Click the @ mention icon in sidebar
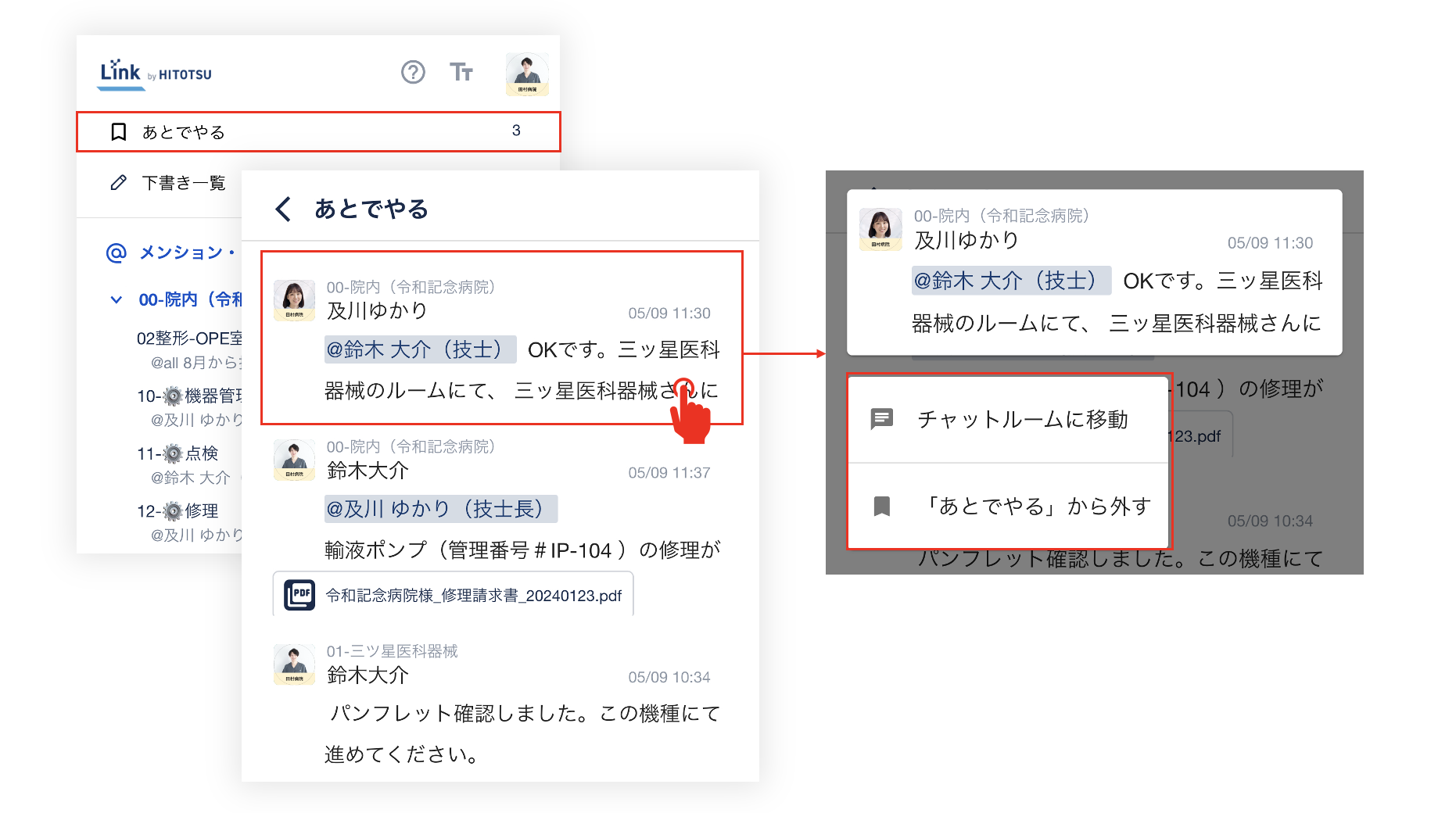The height and width of the screenshot is (813, 1456). pos(117,252)
